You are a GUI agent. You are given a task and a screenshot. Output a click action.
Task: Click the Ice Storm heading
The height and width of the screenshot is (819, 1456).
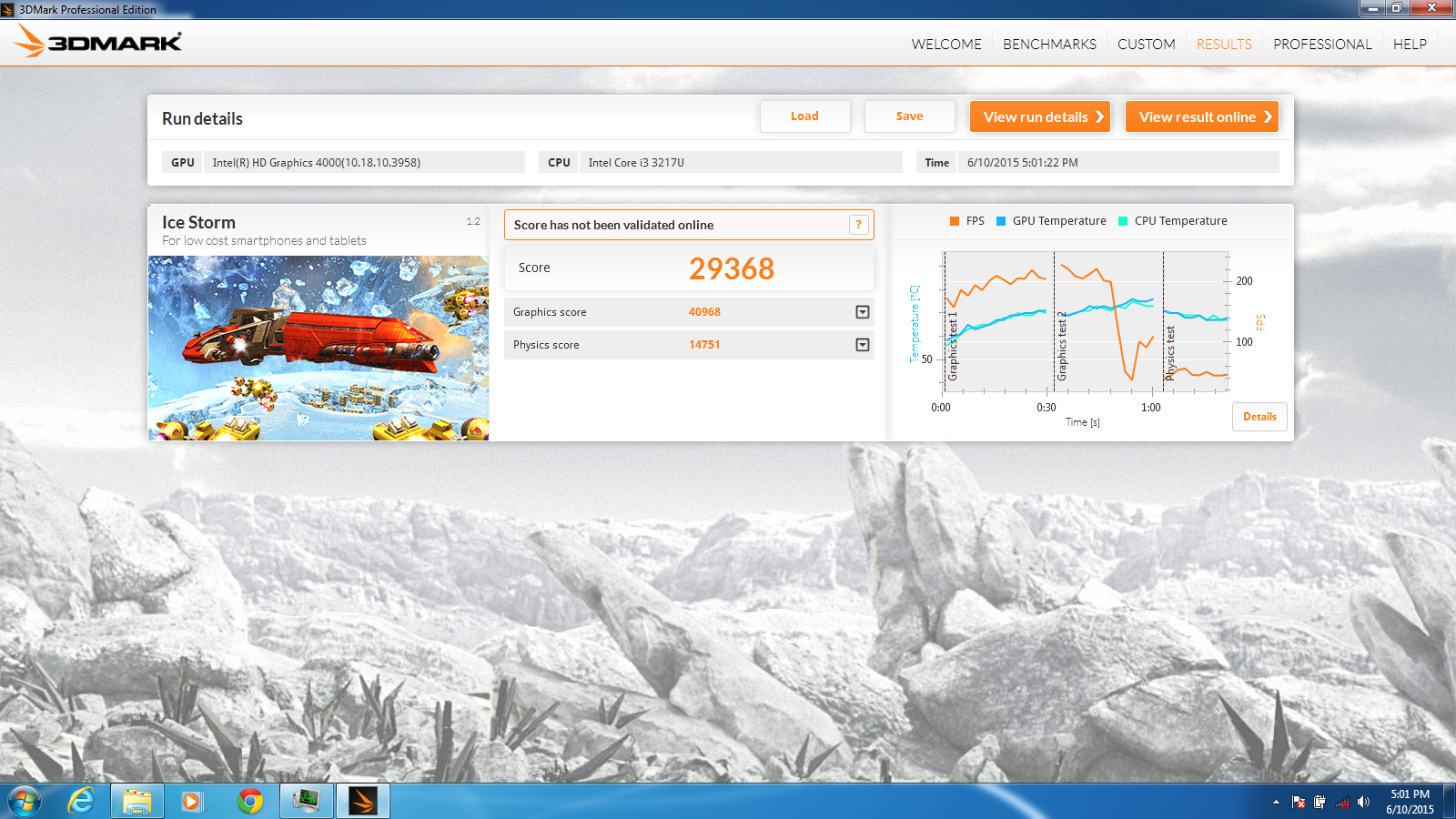click(198, 222)
